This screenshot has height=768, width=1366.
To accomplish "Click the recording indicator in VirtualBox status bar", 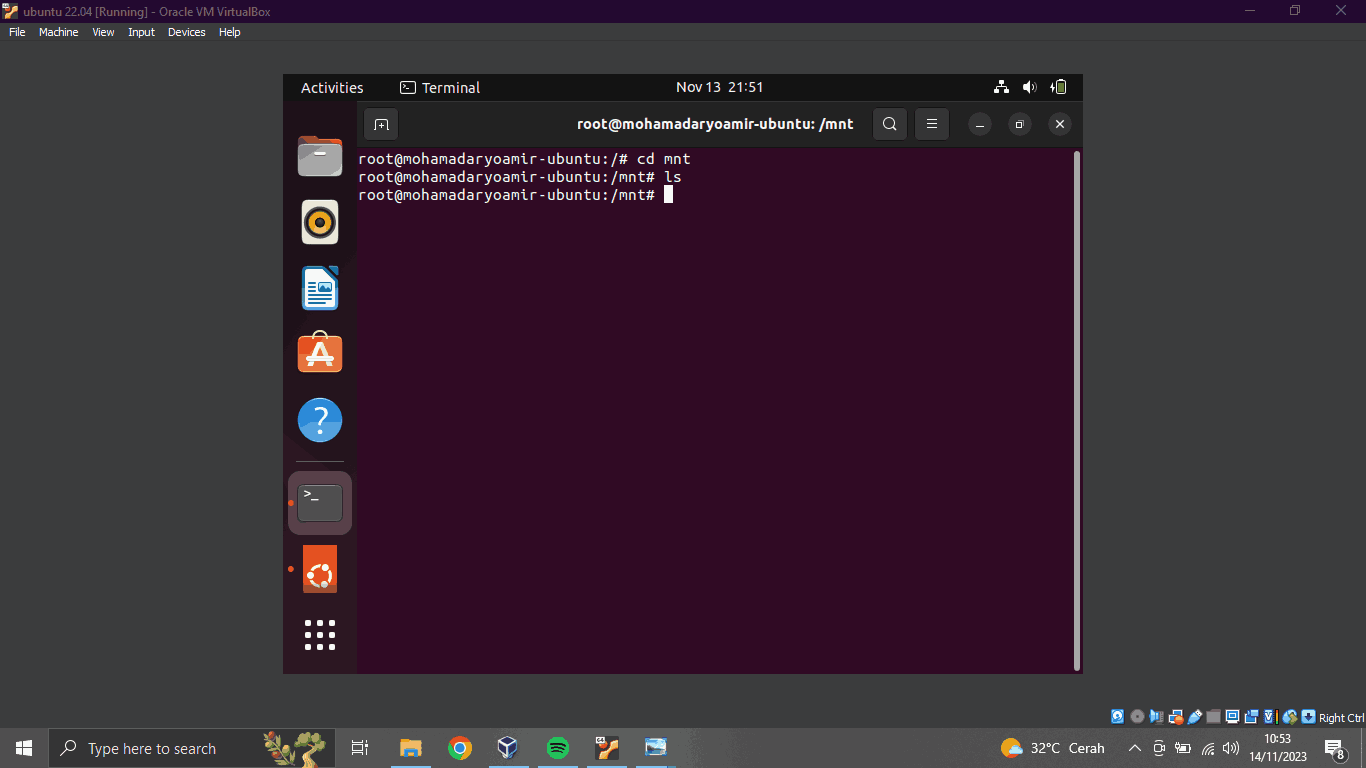I will [1251, 717].
